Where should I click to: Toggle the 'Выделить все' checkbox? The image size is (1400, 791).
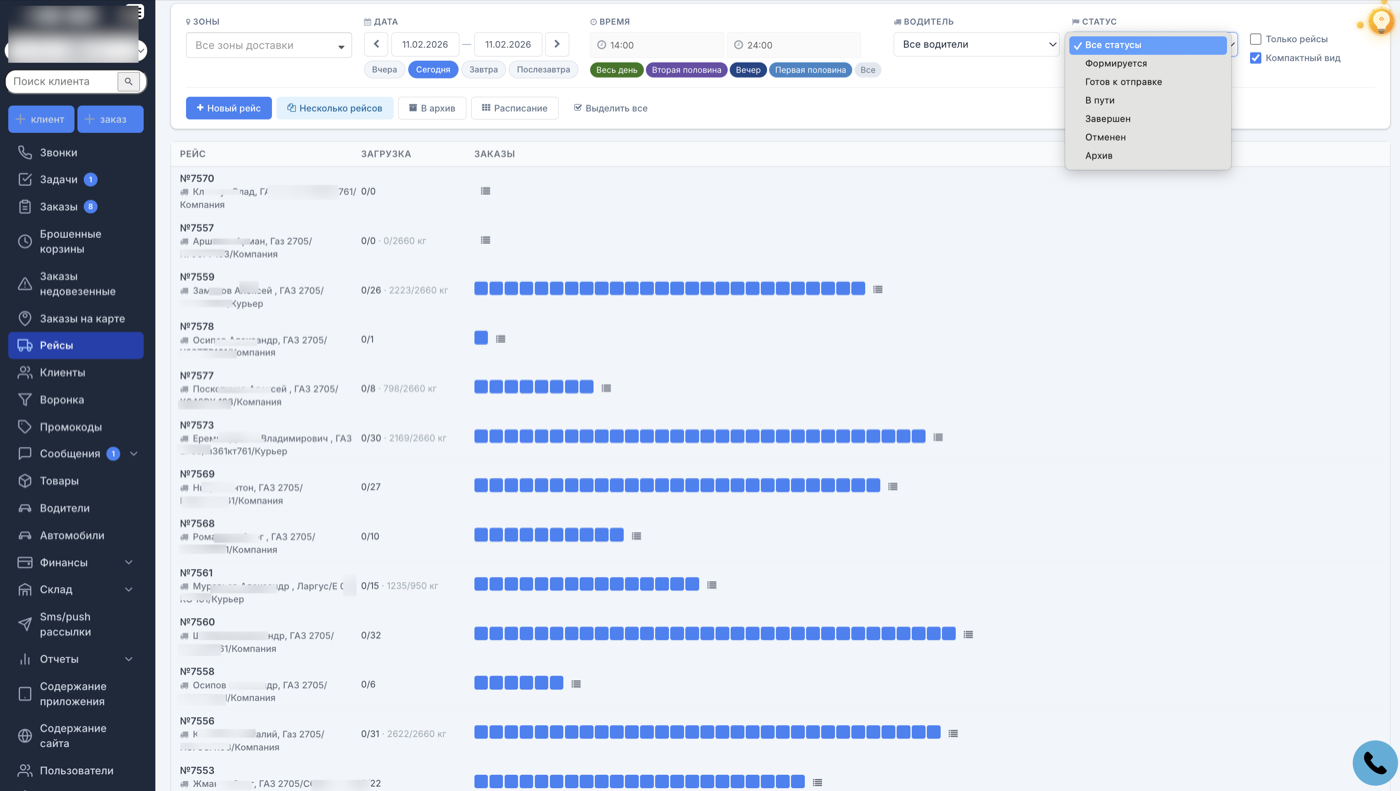[x=578, y=108]
